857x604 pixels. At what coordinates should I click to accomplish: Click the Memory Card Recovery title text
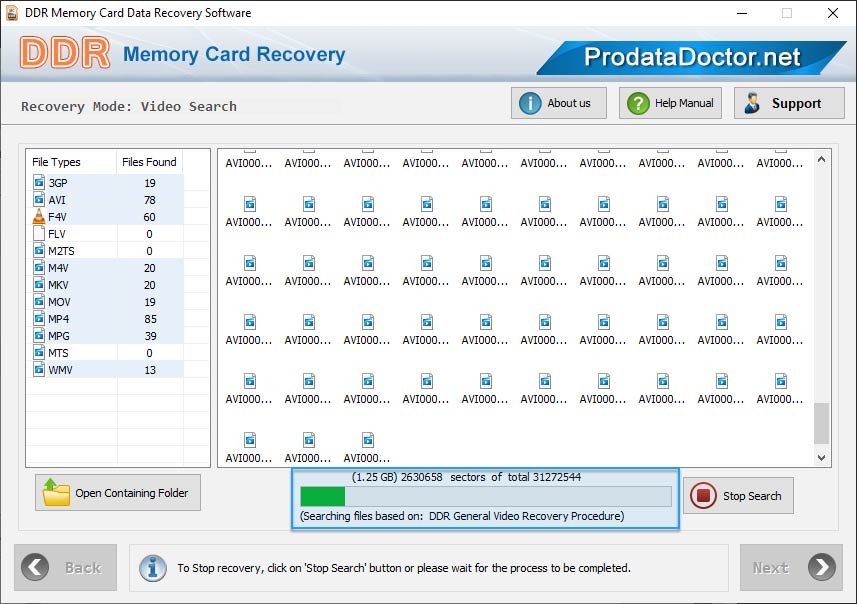234,54
